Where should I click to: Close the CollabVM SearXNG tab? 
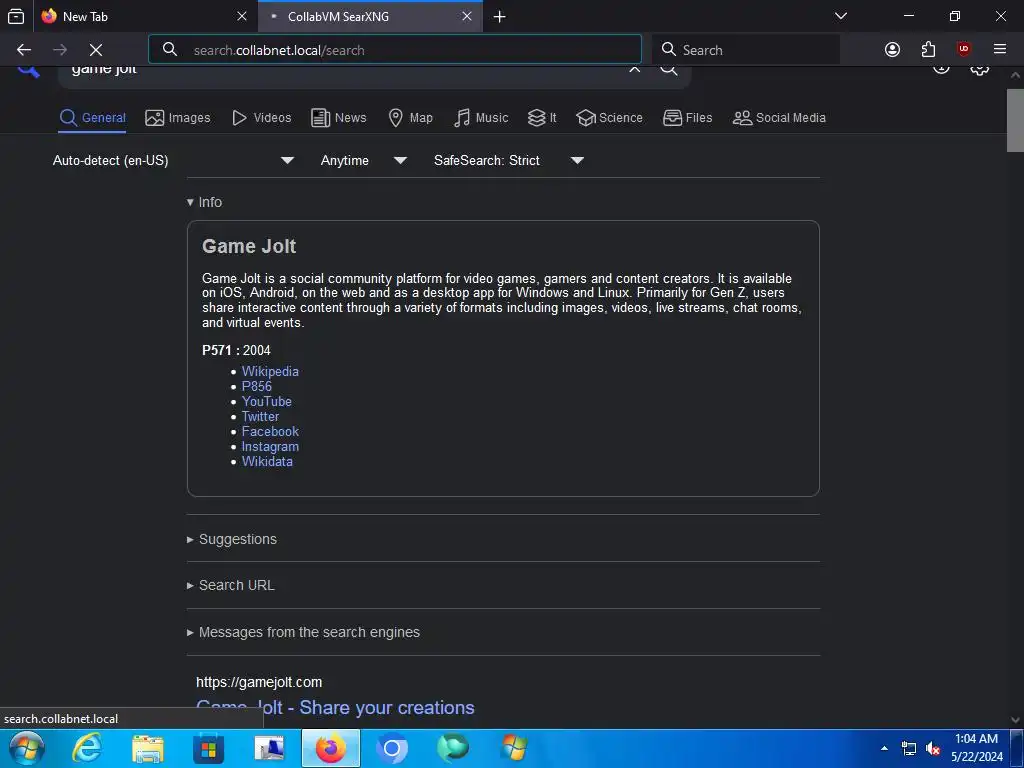467,16
